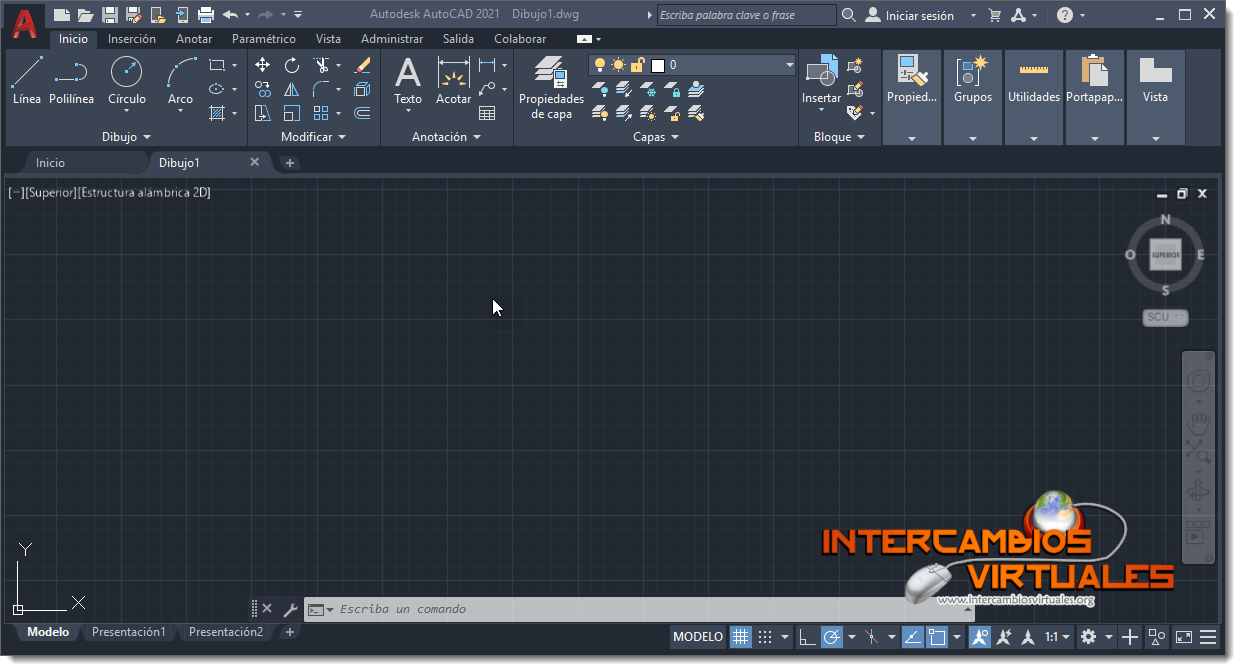Click the Rotate tool icon

tap(291, 65)
